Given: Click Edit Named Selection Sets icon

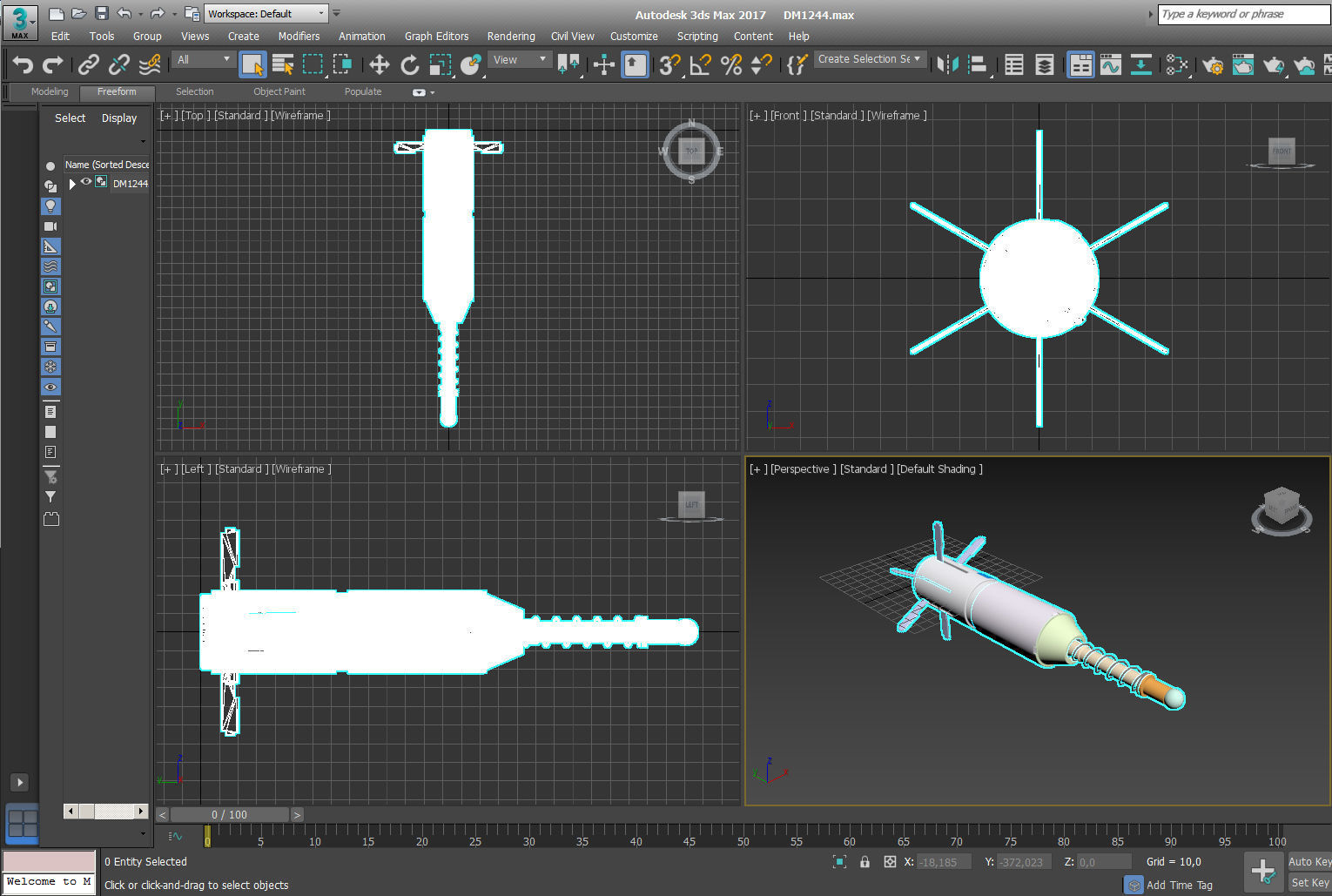Looking at the screenshot, I should point(797,64).
